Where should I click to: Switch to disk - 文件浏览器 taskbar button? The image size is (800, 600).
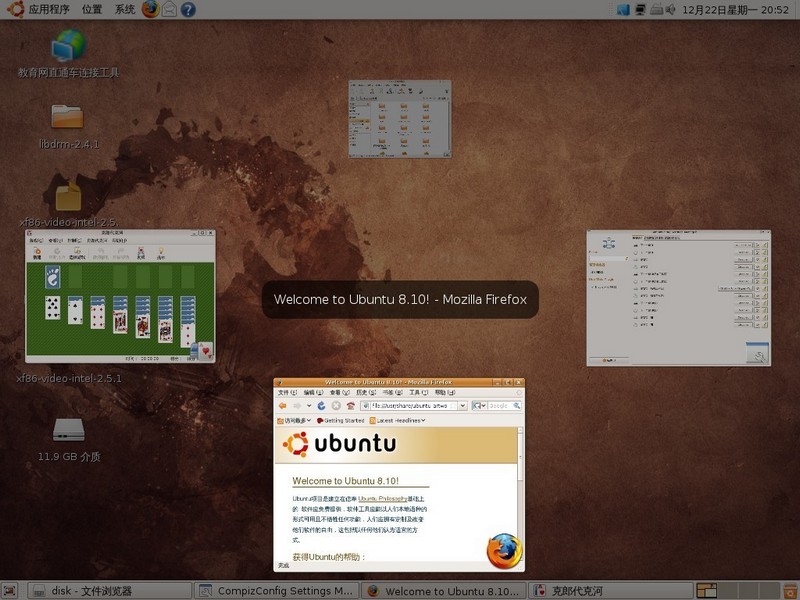tap(109, 591)
